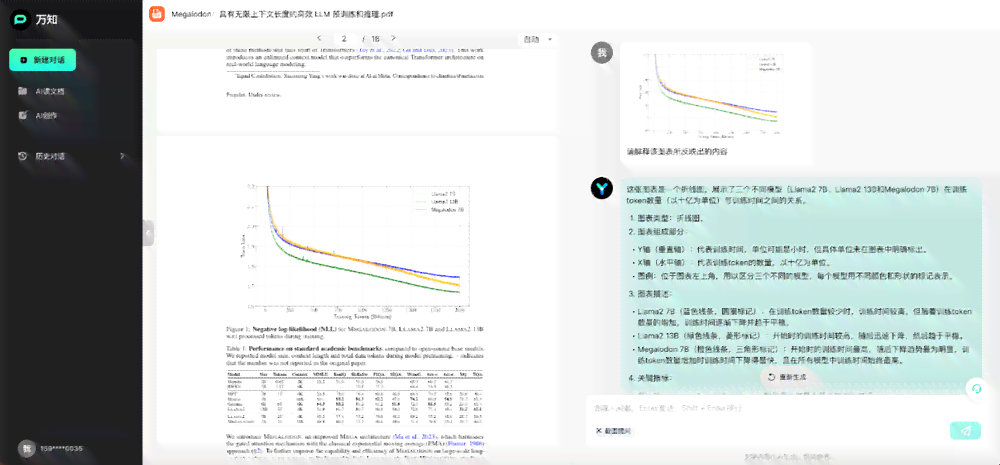Click the user avatar 我 in chat
This screenshot has height=465, width=1000.
[601, 54]
